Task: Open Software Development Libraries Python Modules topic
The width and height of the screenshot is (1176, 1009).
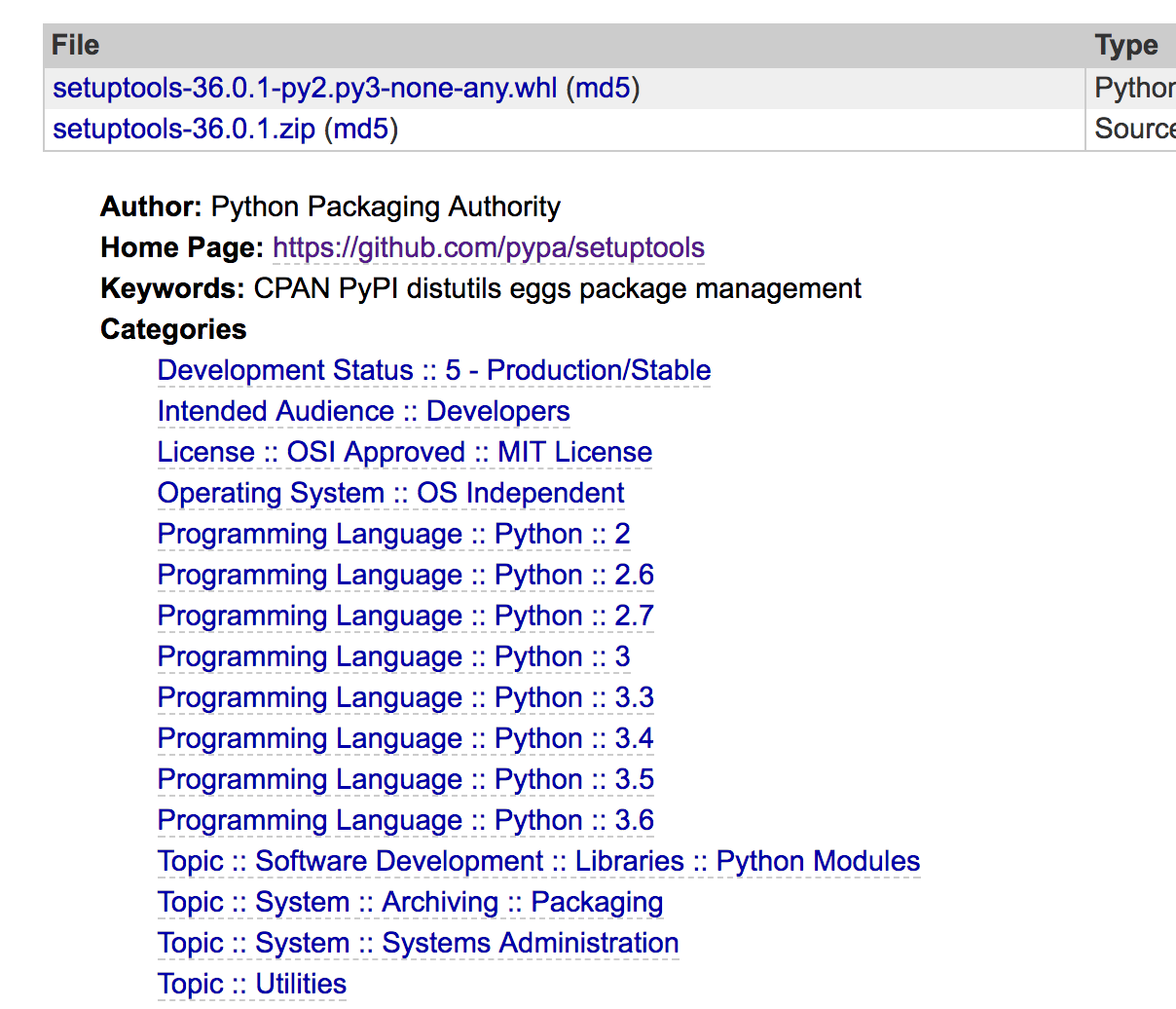Action: (539, 861)
